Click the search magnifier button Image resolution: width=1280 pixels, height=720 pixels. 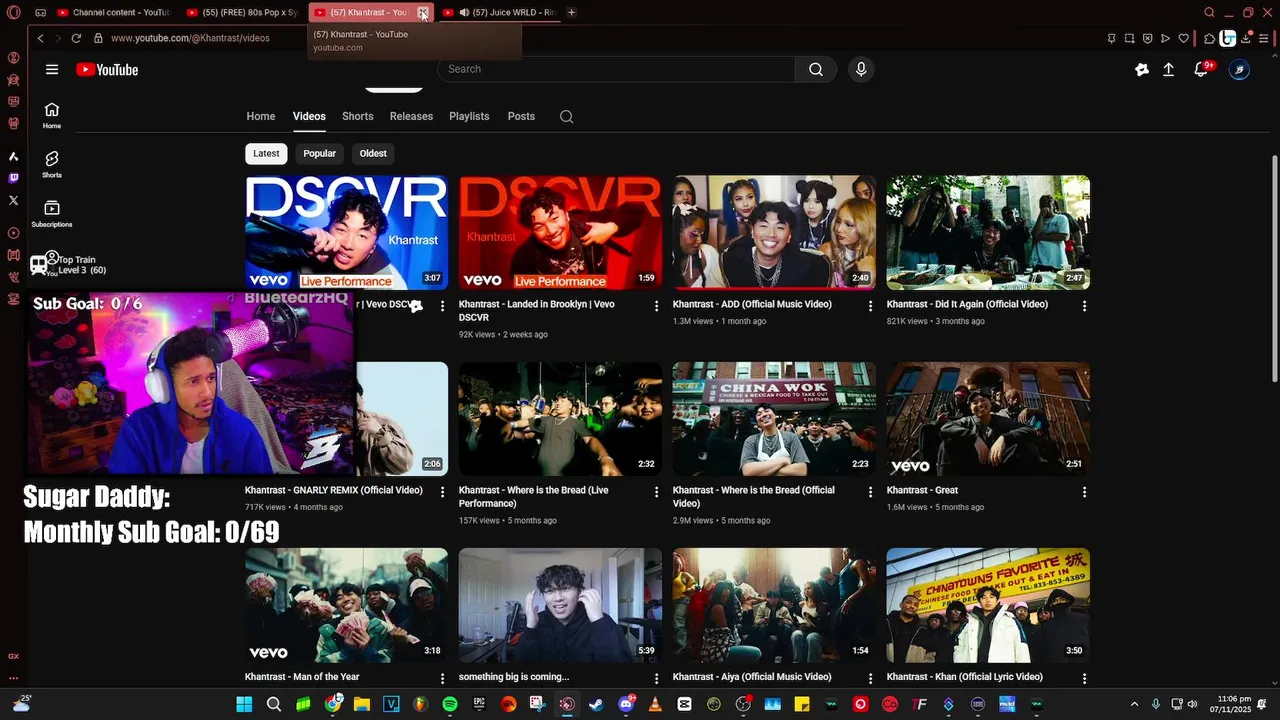(x=816, y=69)
